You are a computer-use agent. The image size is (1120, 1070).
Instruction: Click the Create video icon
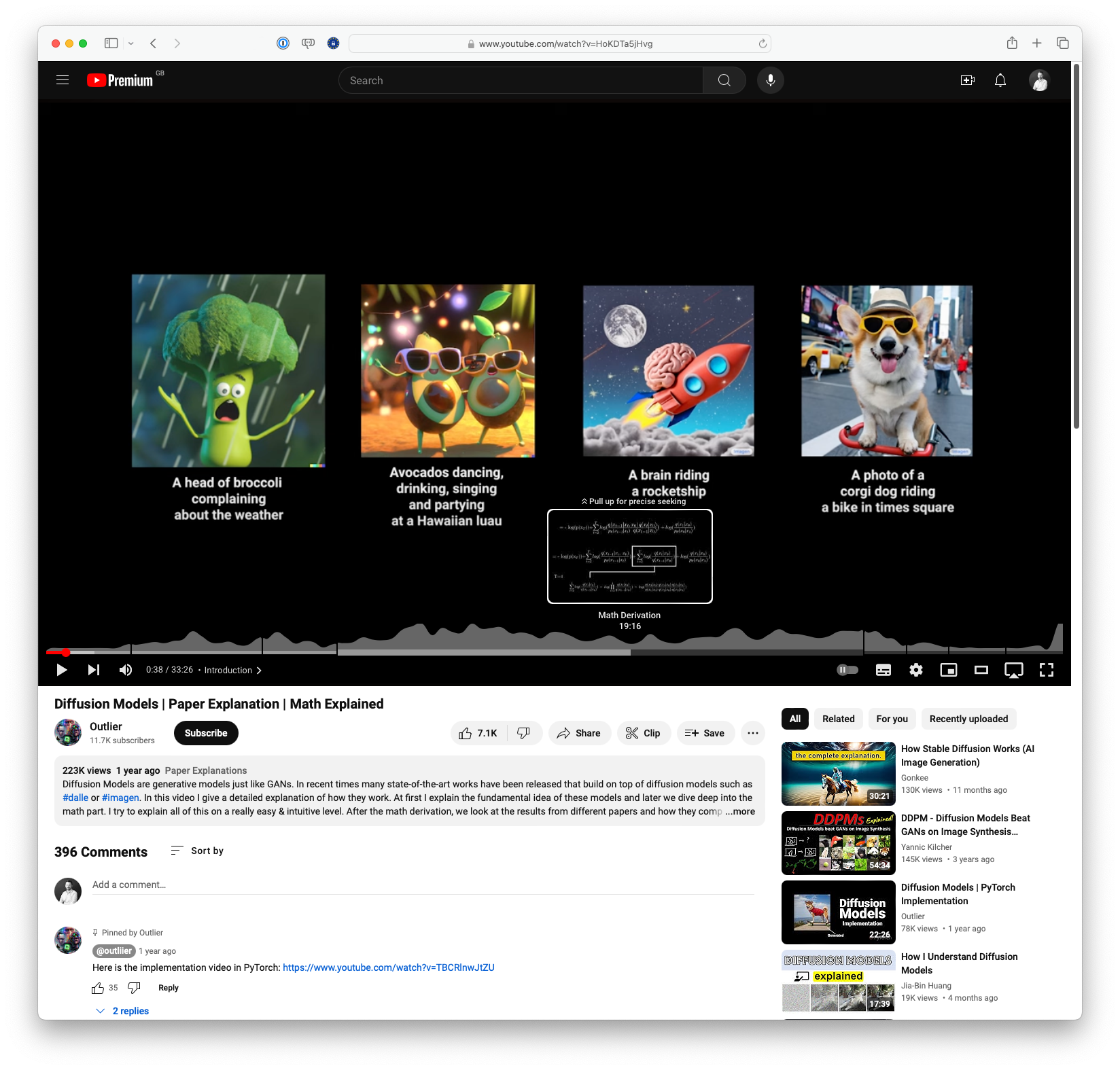(x=967, y=80)
